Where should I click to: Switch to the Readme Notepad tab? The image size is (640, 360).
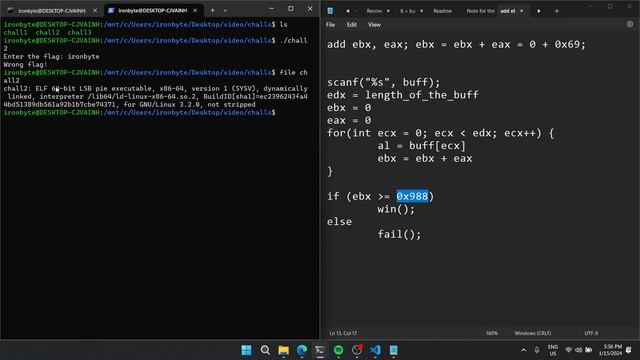[x=442, y=11]
